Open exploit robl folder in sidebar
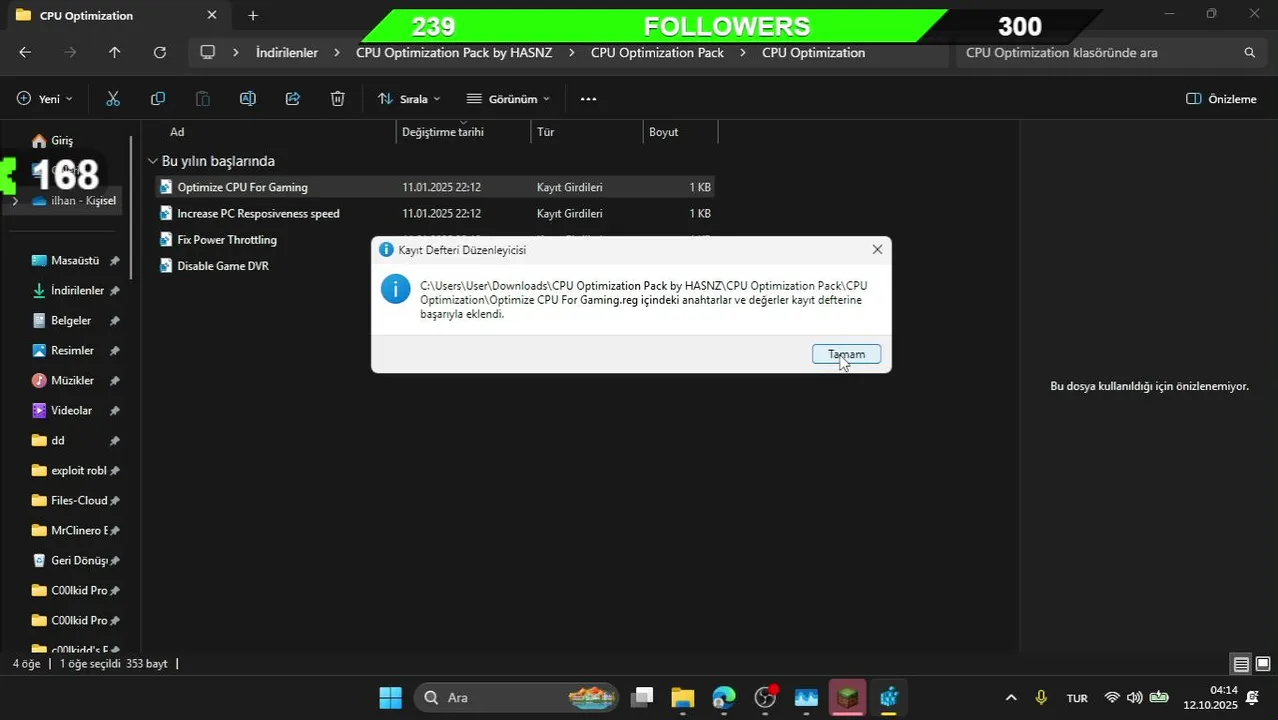1278x720 pixels. pos(78,471)
